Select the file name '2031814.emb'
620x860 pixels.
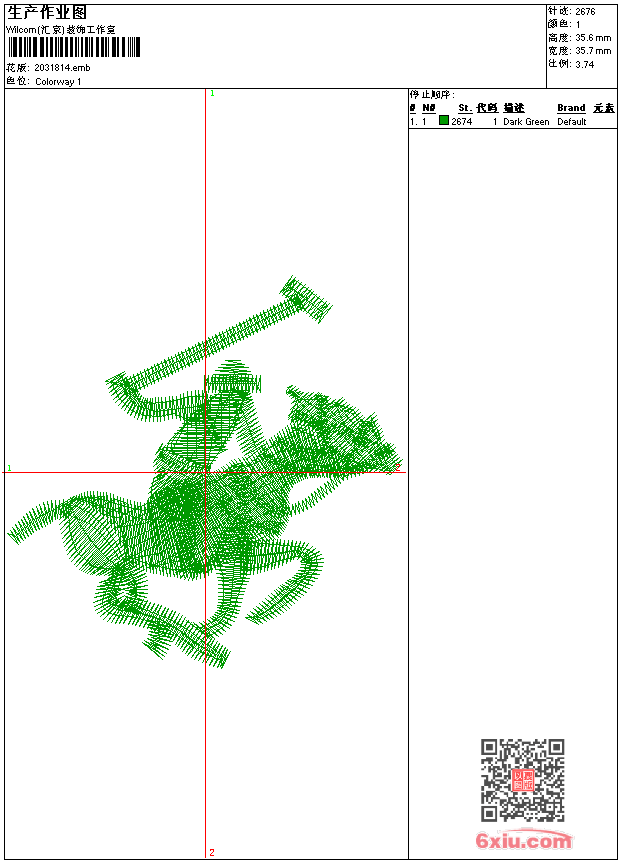62,68
